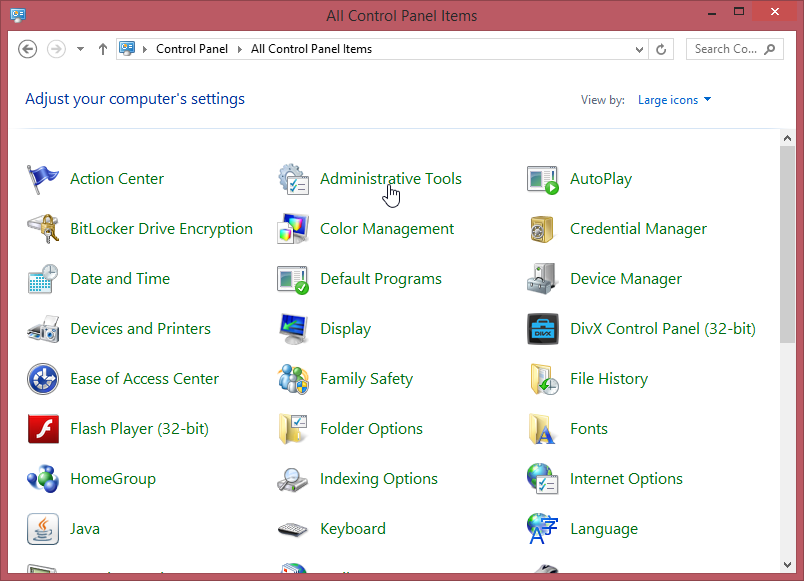The height and width of the screenshot is (581, 804).
Task: Expand the chevron before Control Panel breadcrumb
Action: 145,49
